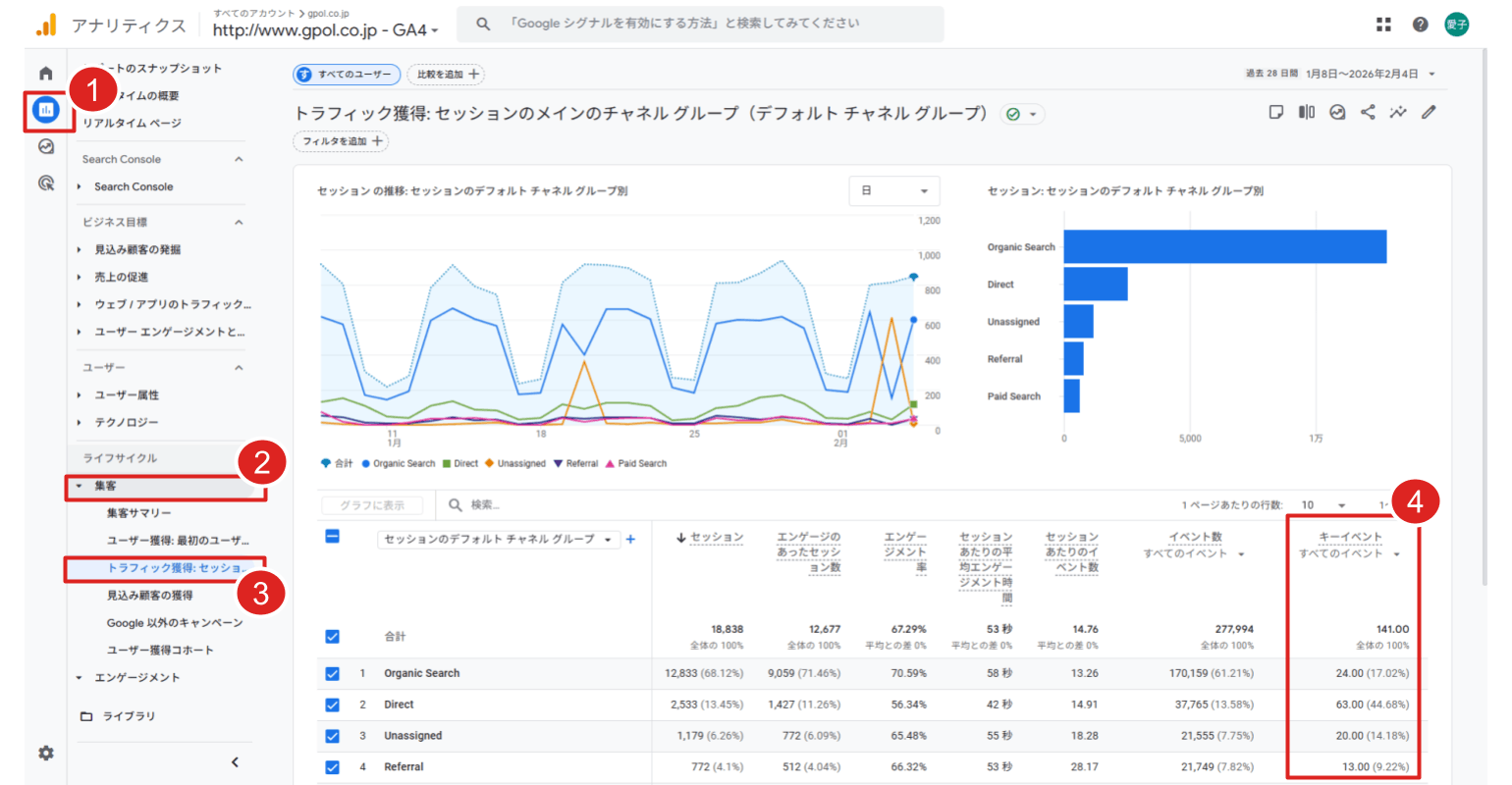Click the 比較を追加 button

[x=447, y=75]
